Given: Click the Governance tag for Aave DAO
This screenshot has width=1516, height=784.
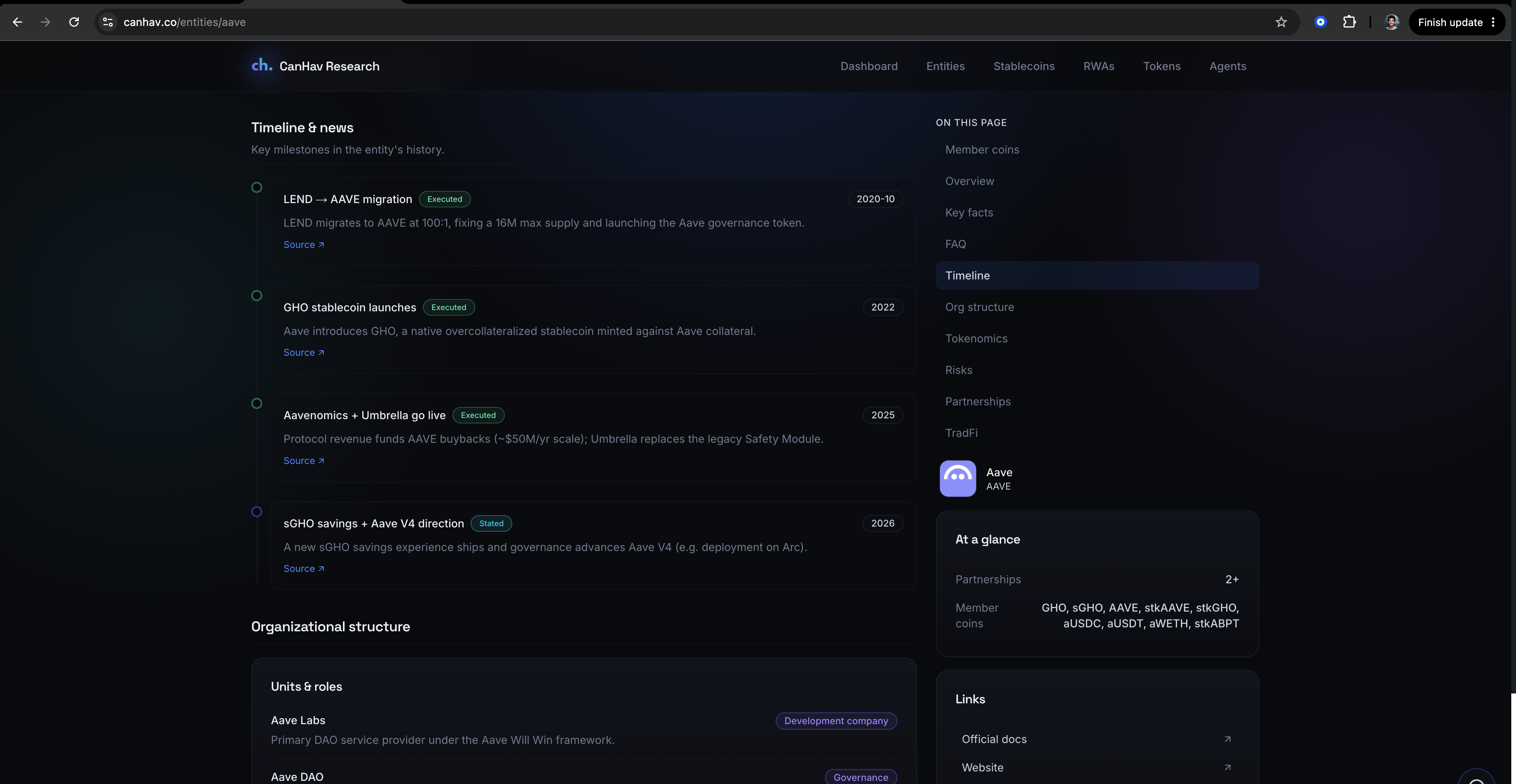Looking at the screenshot, I should click(860, 778).
